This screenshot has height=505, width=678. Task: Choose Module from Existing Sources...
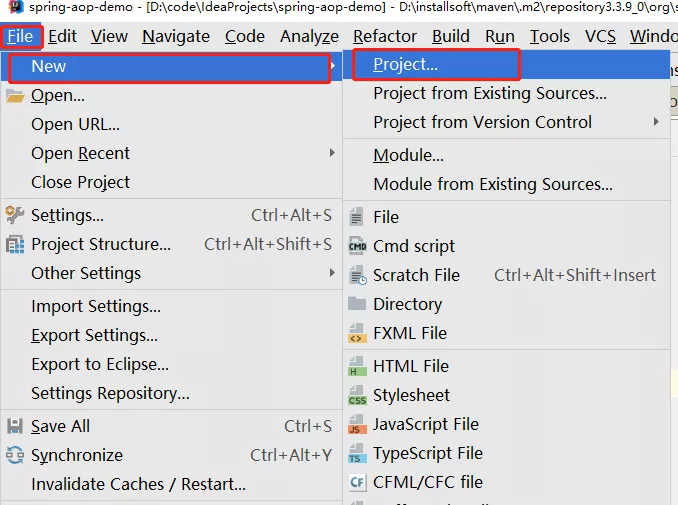[x=492, y=184]
